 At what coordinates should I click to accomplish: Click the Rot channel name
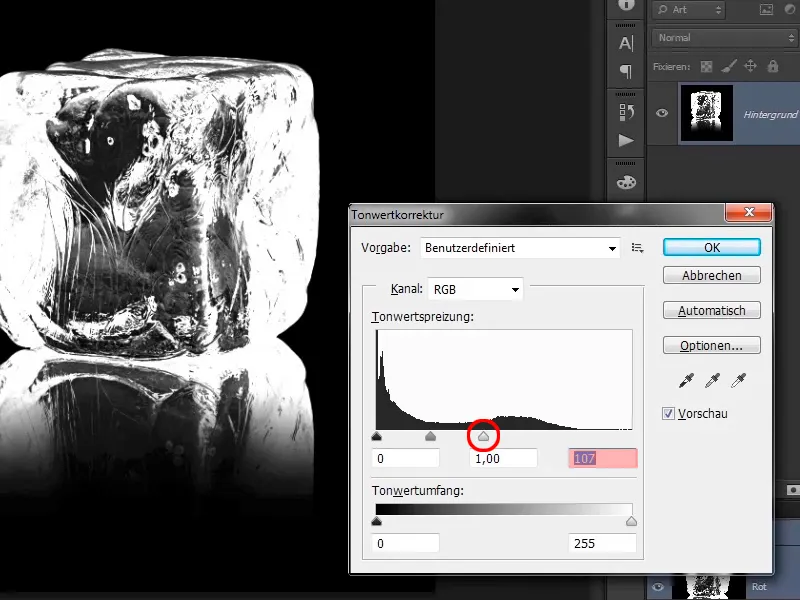(x=759, y=587)
